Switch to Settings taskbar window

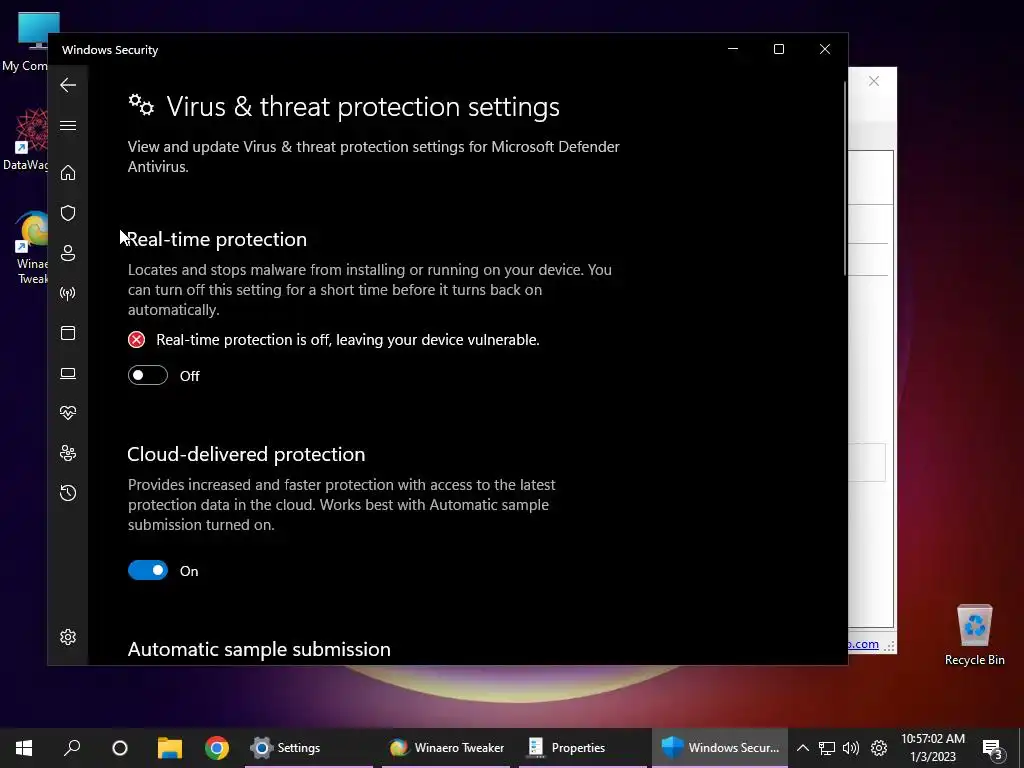pyautogui.click(x=308, y=748)
